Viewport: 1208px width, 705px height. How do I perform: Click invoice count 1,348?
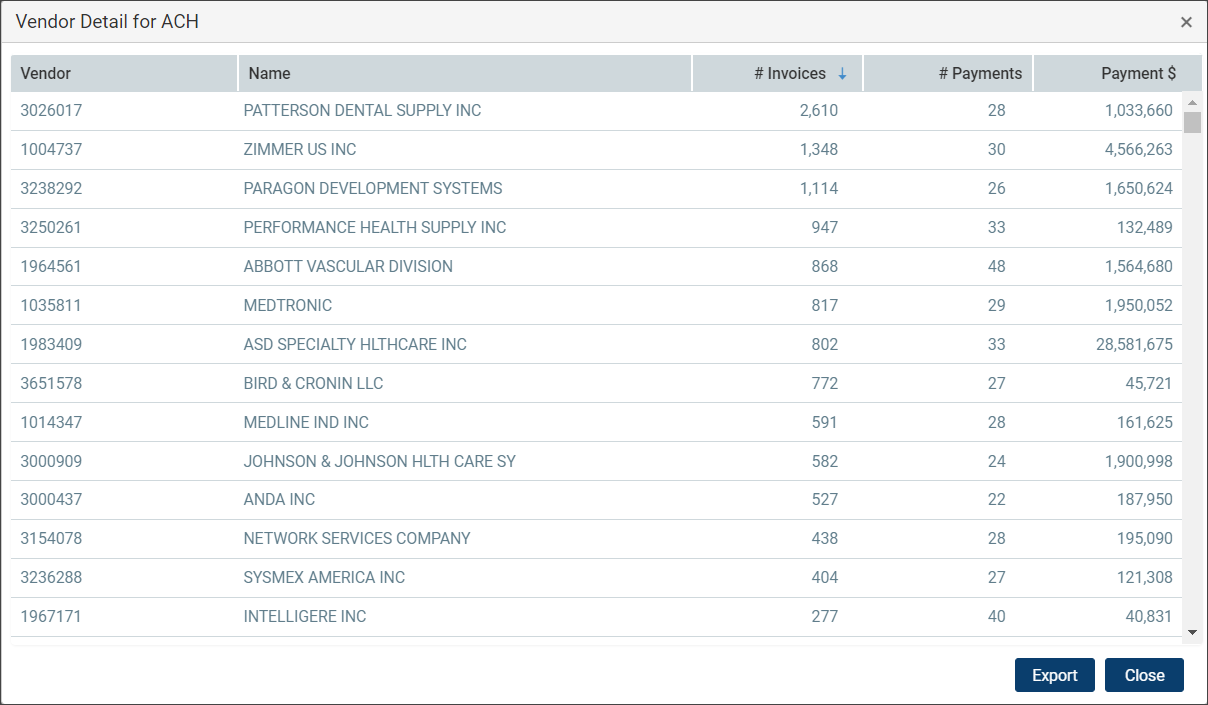tap(819, 149)
